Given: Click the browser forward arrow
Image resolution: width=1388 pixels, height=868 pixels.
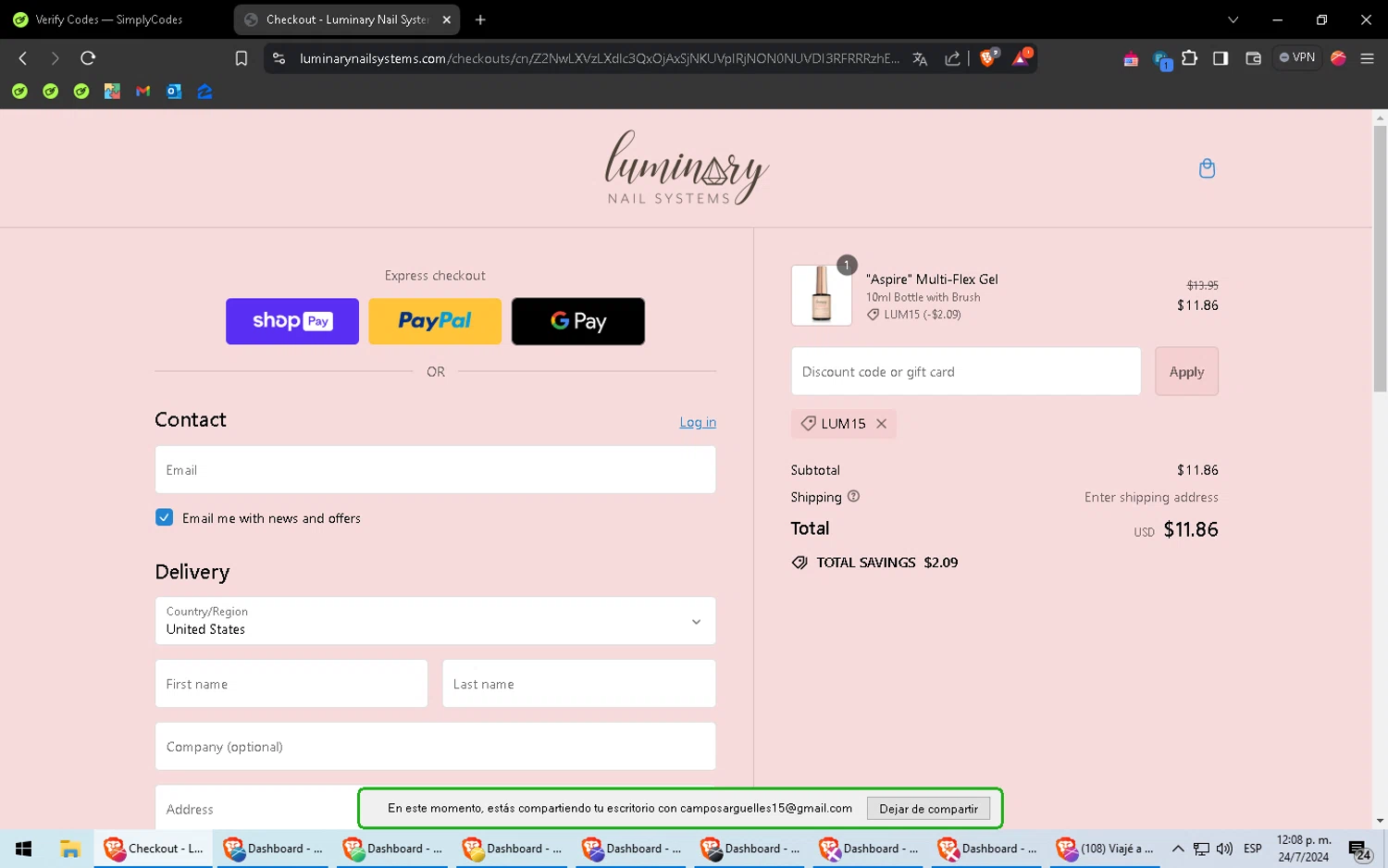Looking at the screenshot, I should 55,58.
